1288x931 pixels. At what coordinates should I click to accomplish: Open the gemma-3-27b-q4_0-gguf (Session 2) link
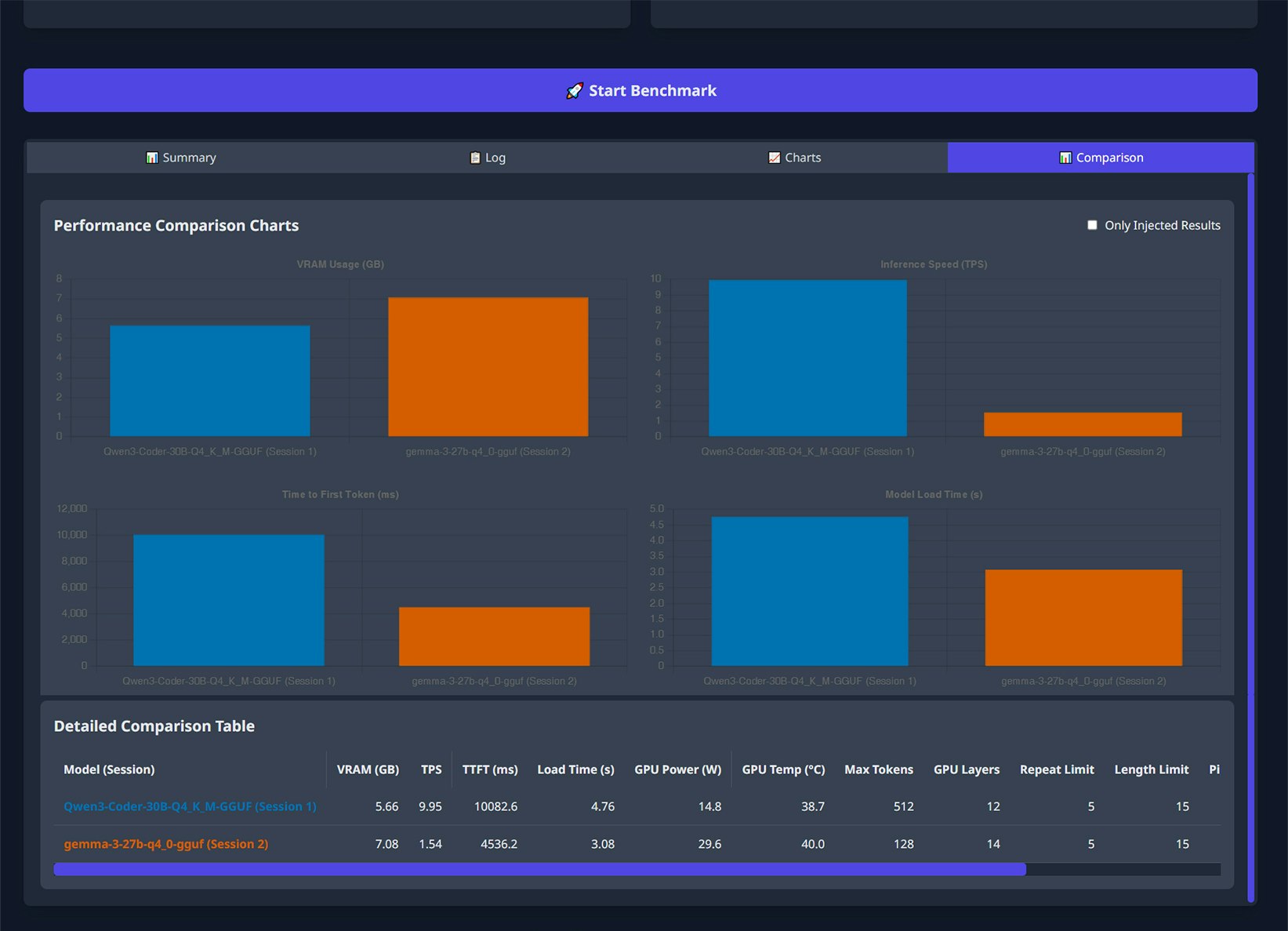tap(165, 844)
